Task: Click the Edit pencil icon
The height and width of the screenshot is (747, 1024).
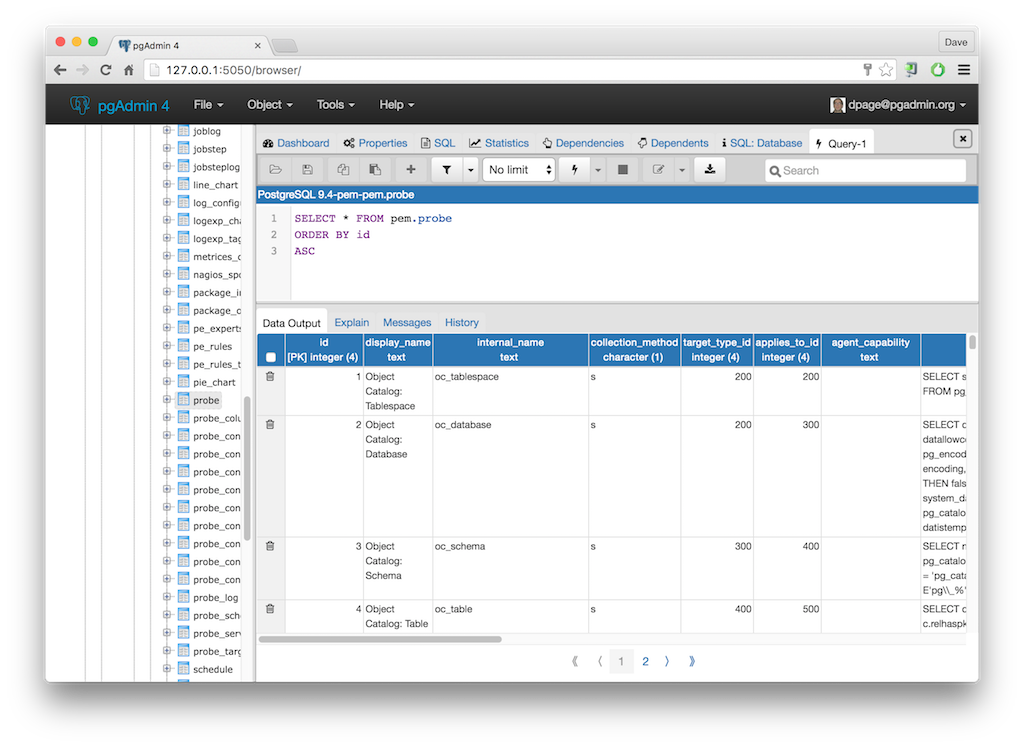Action: (658, 170)
